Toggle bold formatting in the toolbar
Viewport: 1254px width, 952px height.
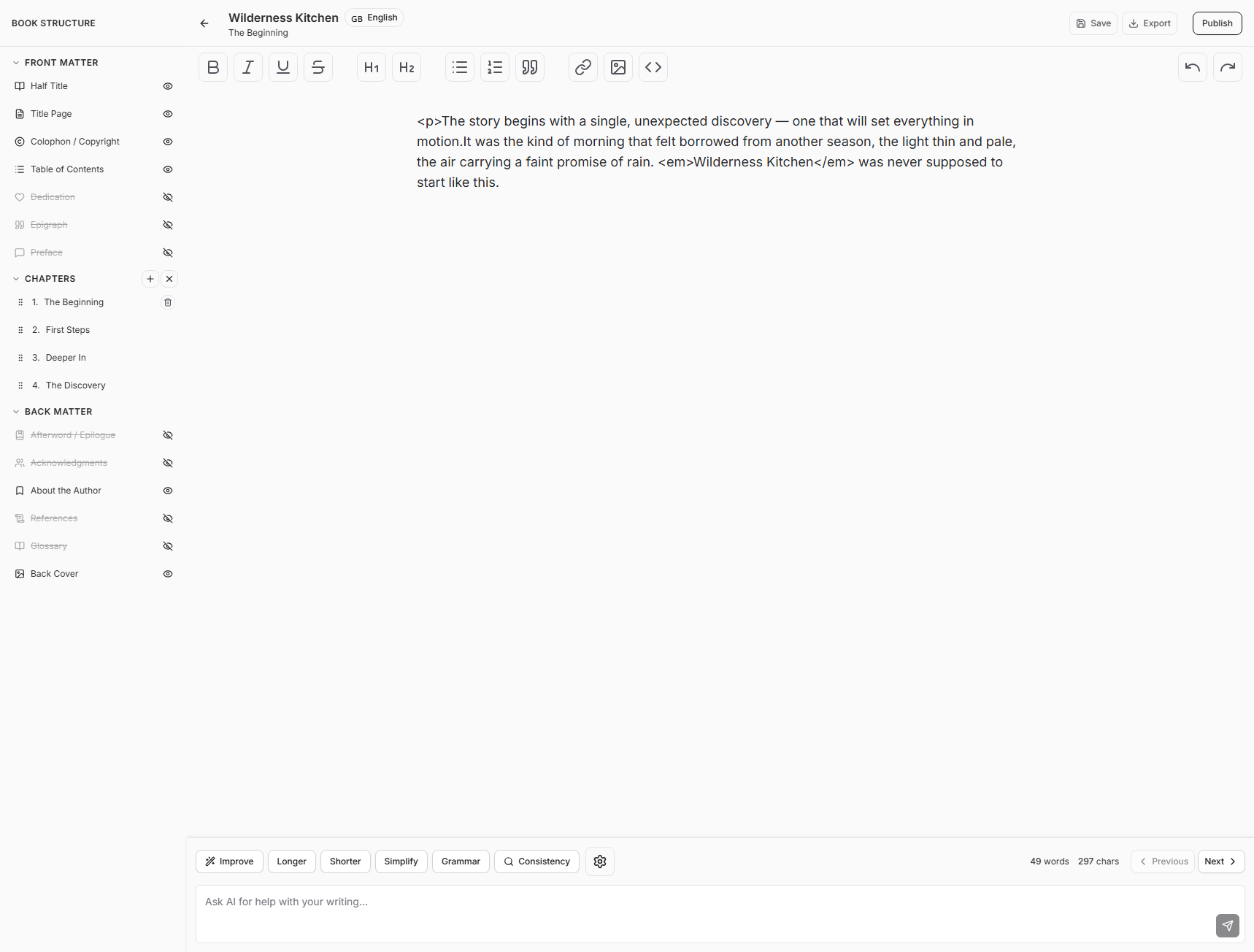click(x=213, y=67)
